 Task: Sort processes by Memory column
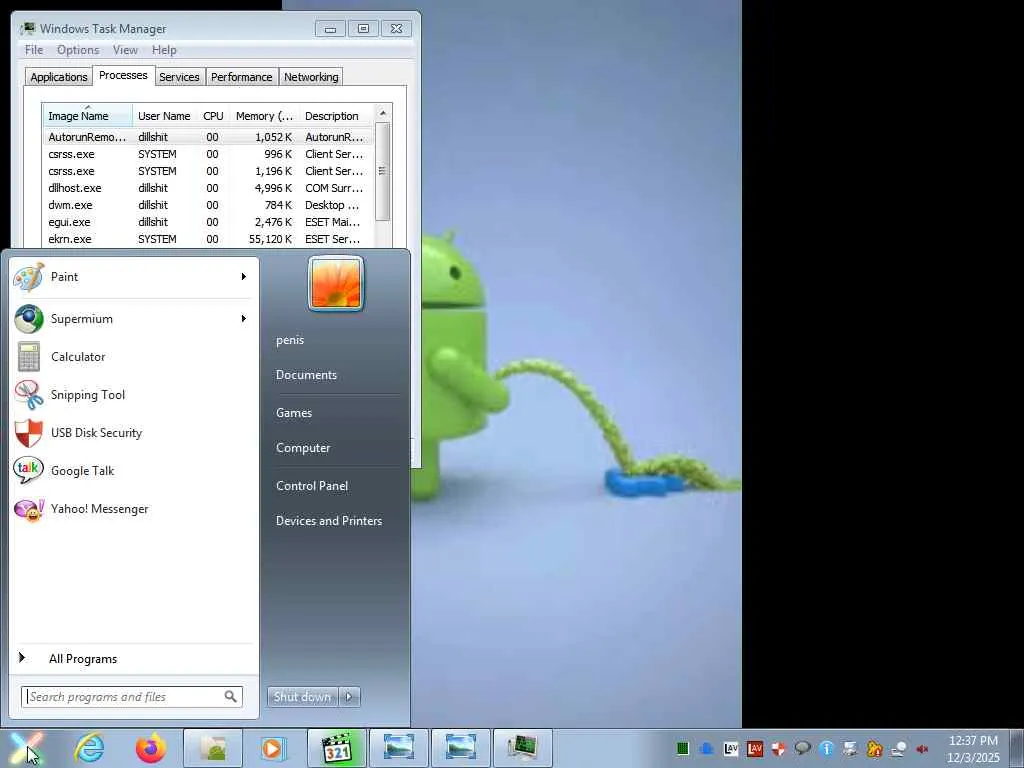pyautogui.click(x=264, y=116)
